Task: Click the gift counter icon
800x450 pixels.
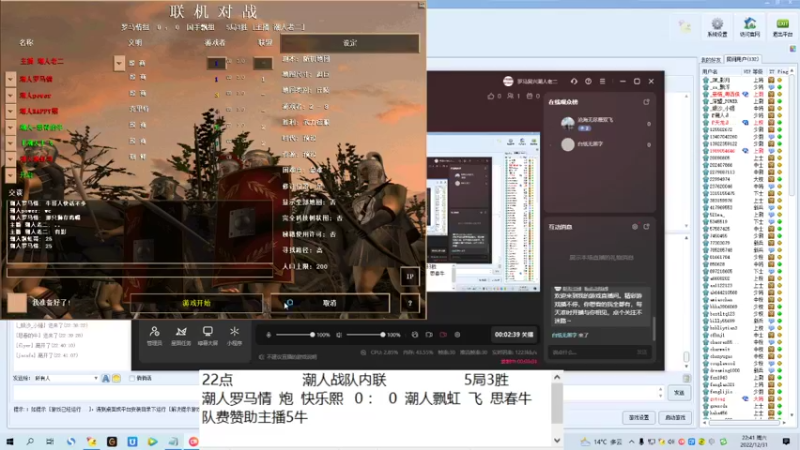Action: pos(530,96)
